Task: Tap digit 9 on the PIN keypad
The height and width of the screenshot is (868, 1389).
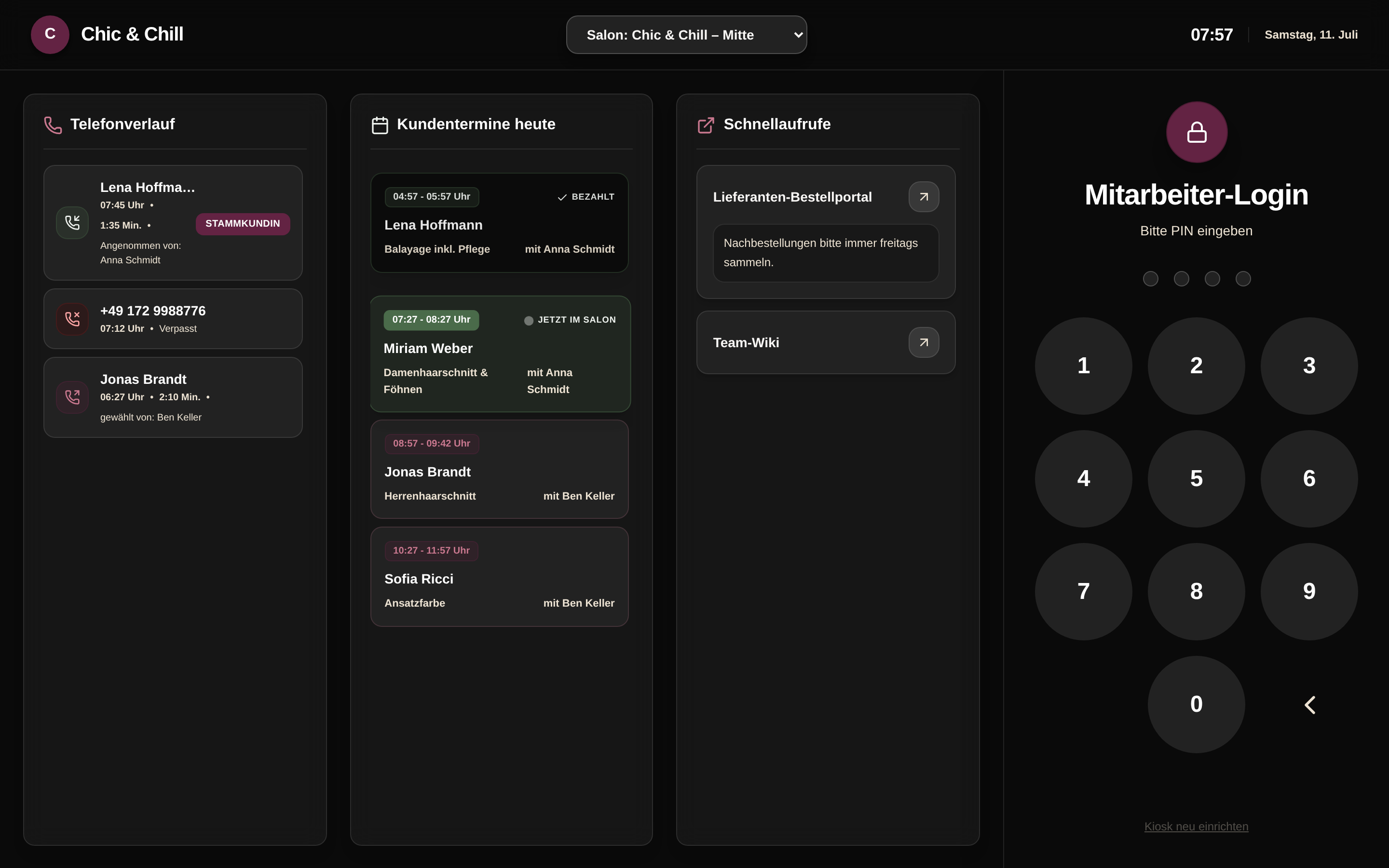Action: (1308, 591)
